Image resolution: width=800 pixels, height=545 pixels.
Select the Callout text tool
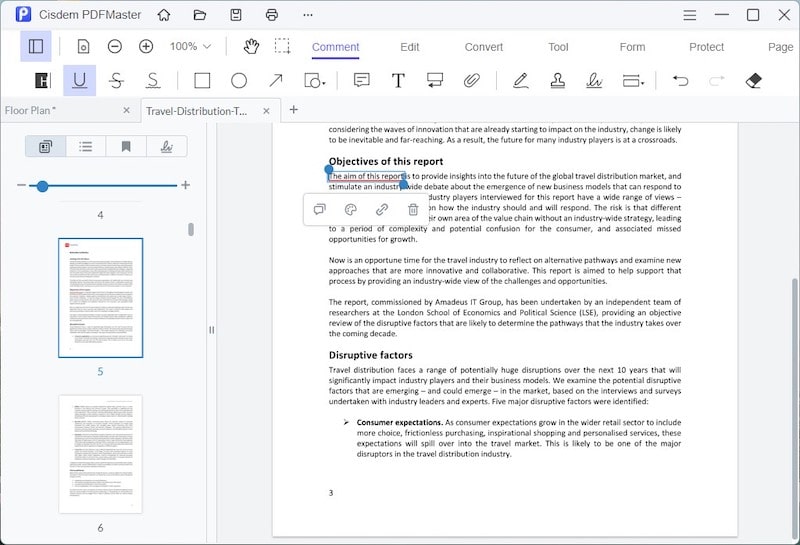(435, 81)
